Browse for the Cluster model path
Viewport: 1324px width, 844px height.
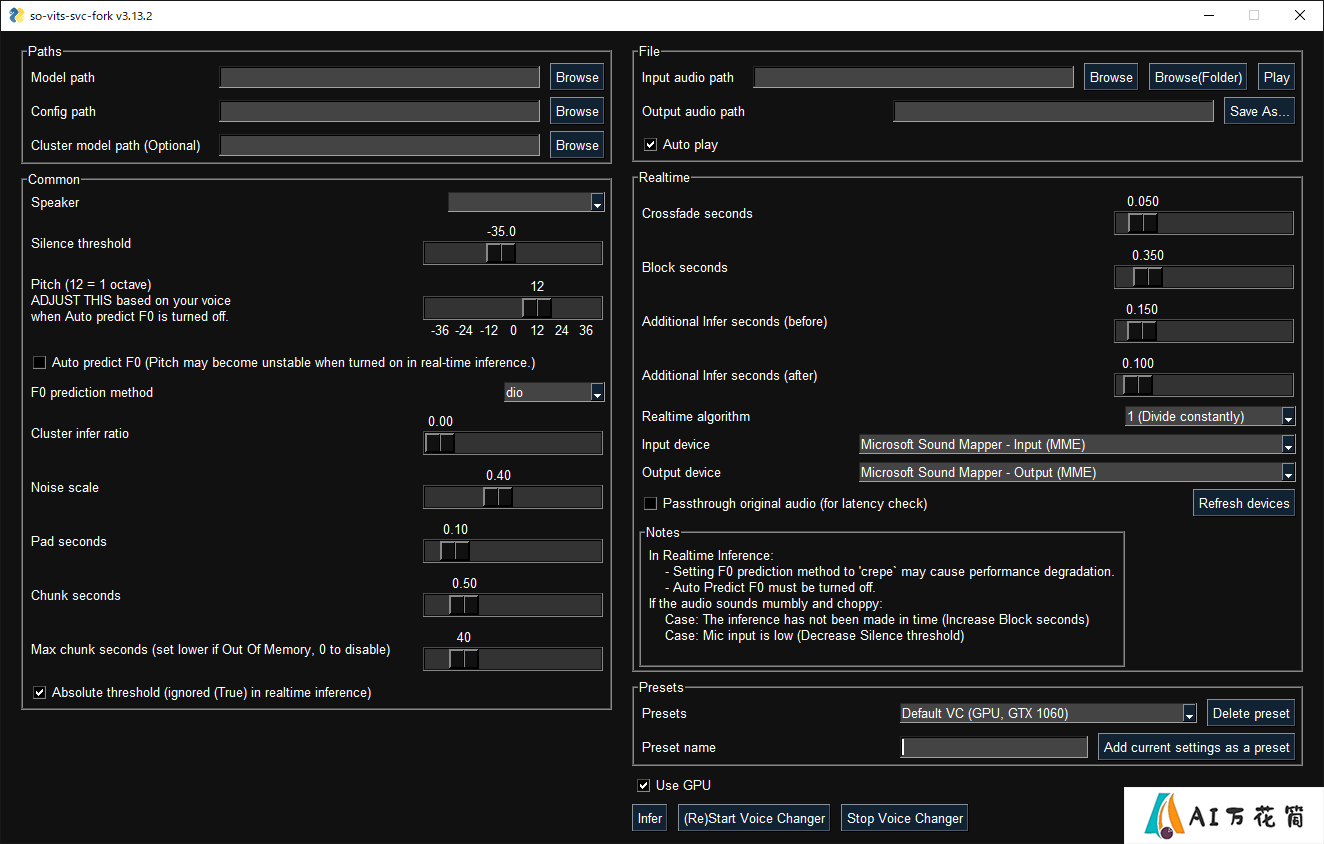click(577, 145)
